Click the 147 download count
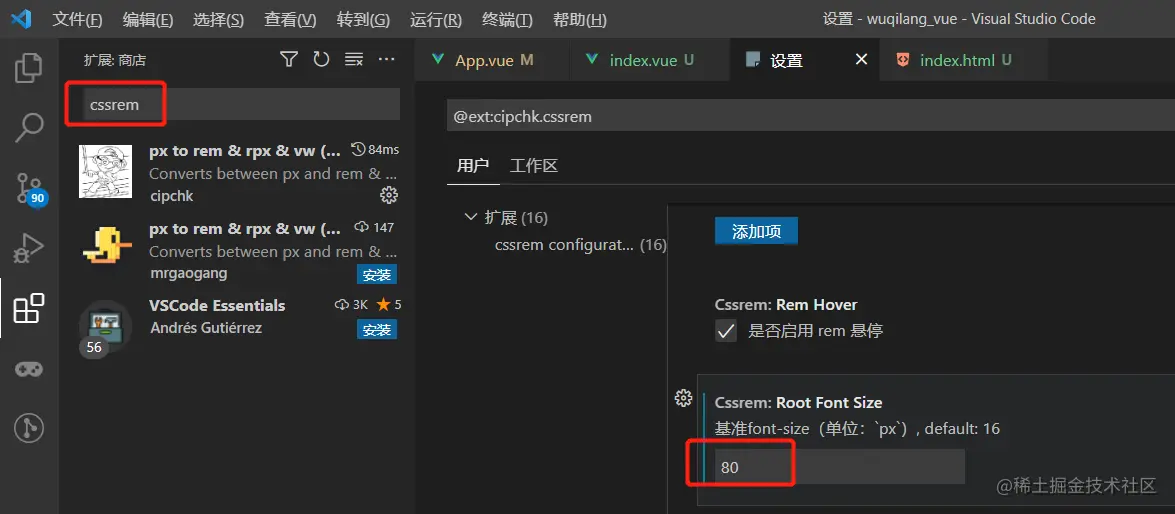 click(x=374, y=227)
